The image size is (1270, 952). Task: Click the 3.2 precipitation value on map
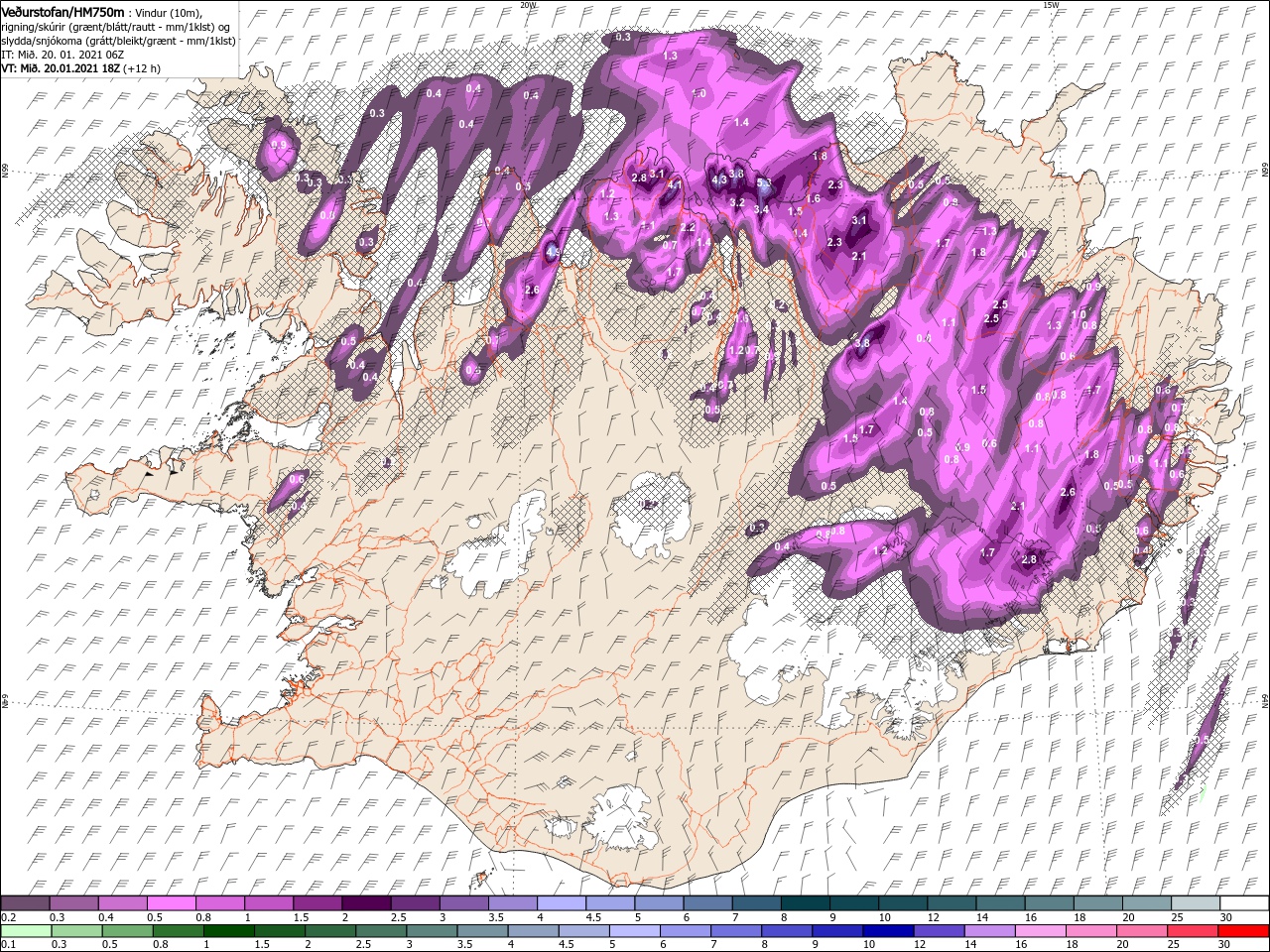coord(736,202)
